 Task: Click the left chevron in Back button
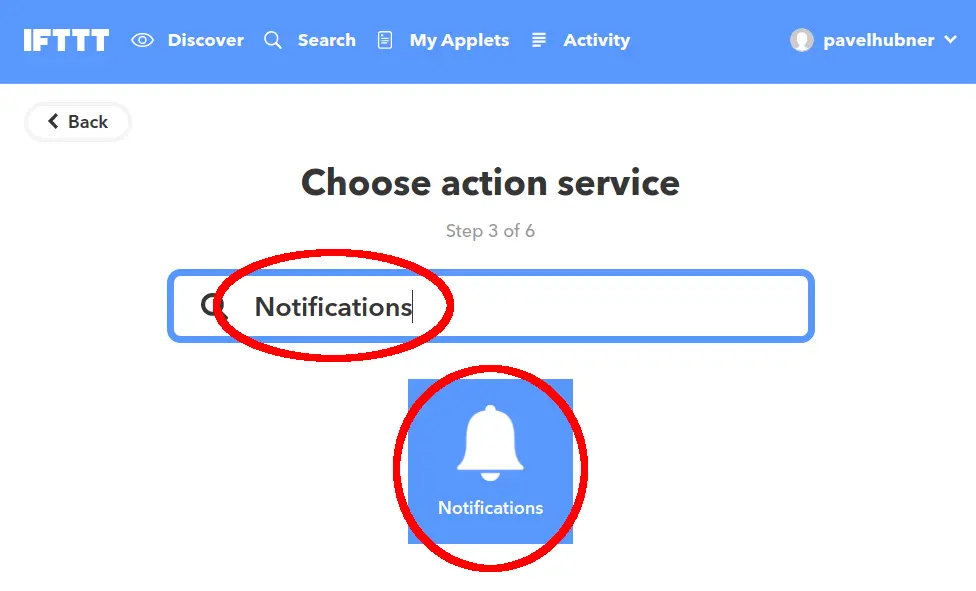[54, 121]
